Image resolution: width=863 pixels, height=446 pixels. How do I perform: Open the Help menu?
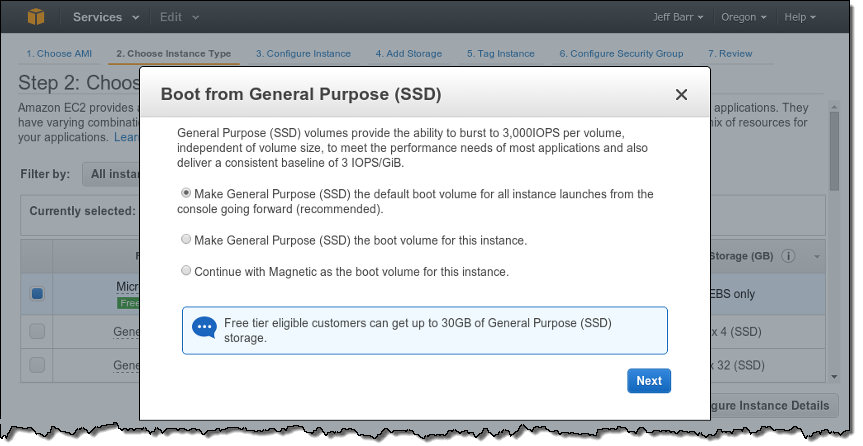(x=801, y=18)
